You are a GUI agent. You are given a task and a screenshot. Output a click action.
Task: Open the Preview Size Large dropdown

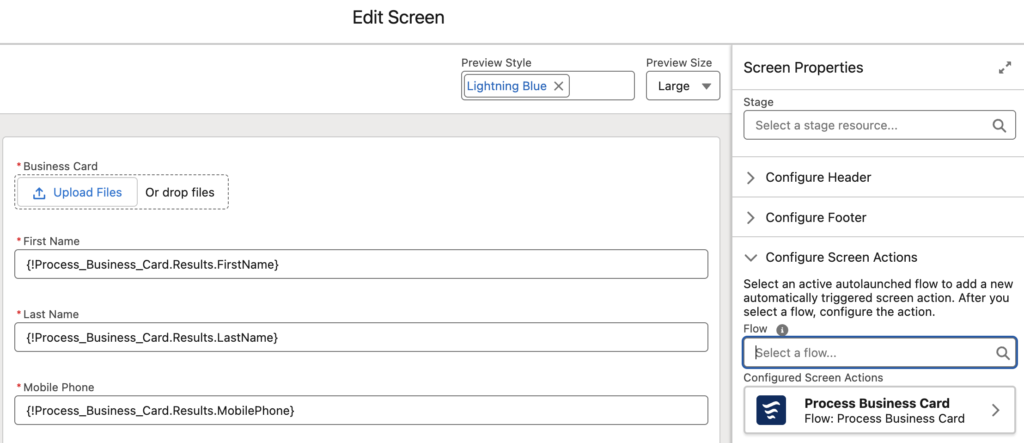point(683,86)
